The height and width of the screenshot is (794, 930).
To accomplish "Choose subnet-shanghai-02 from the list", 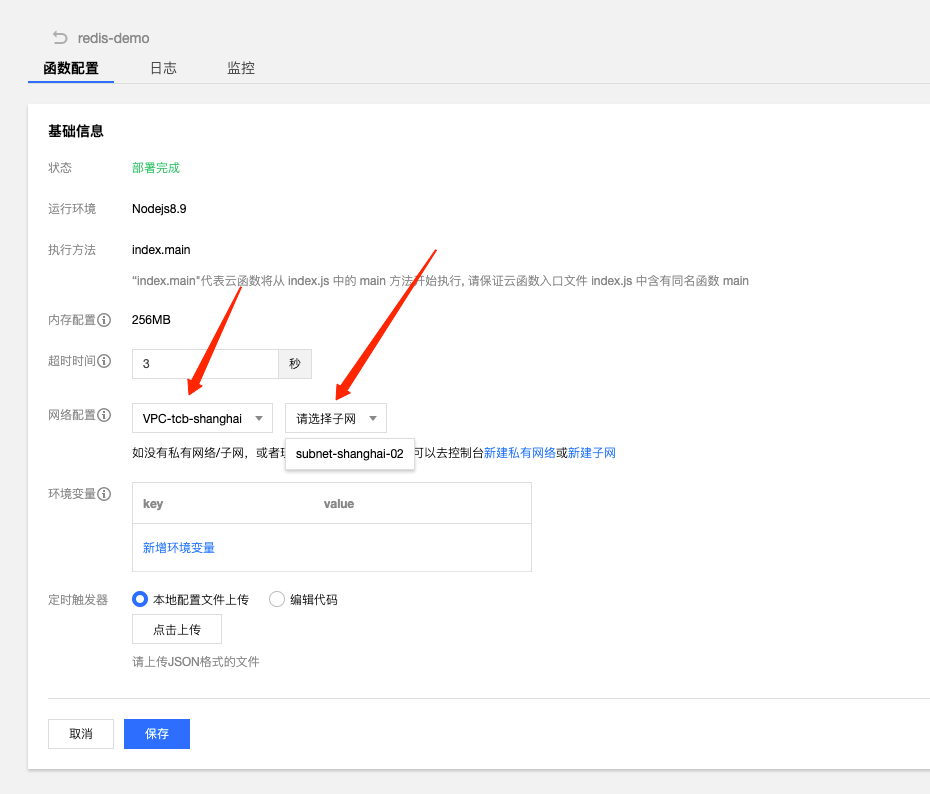I will point(349,453).
